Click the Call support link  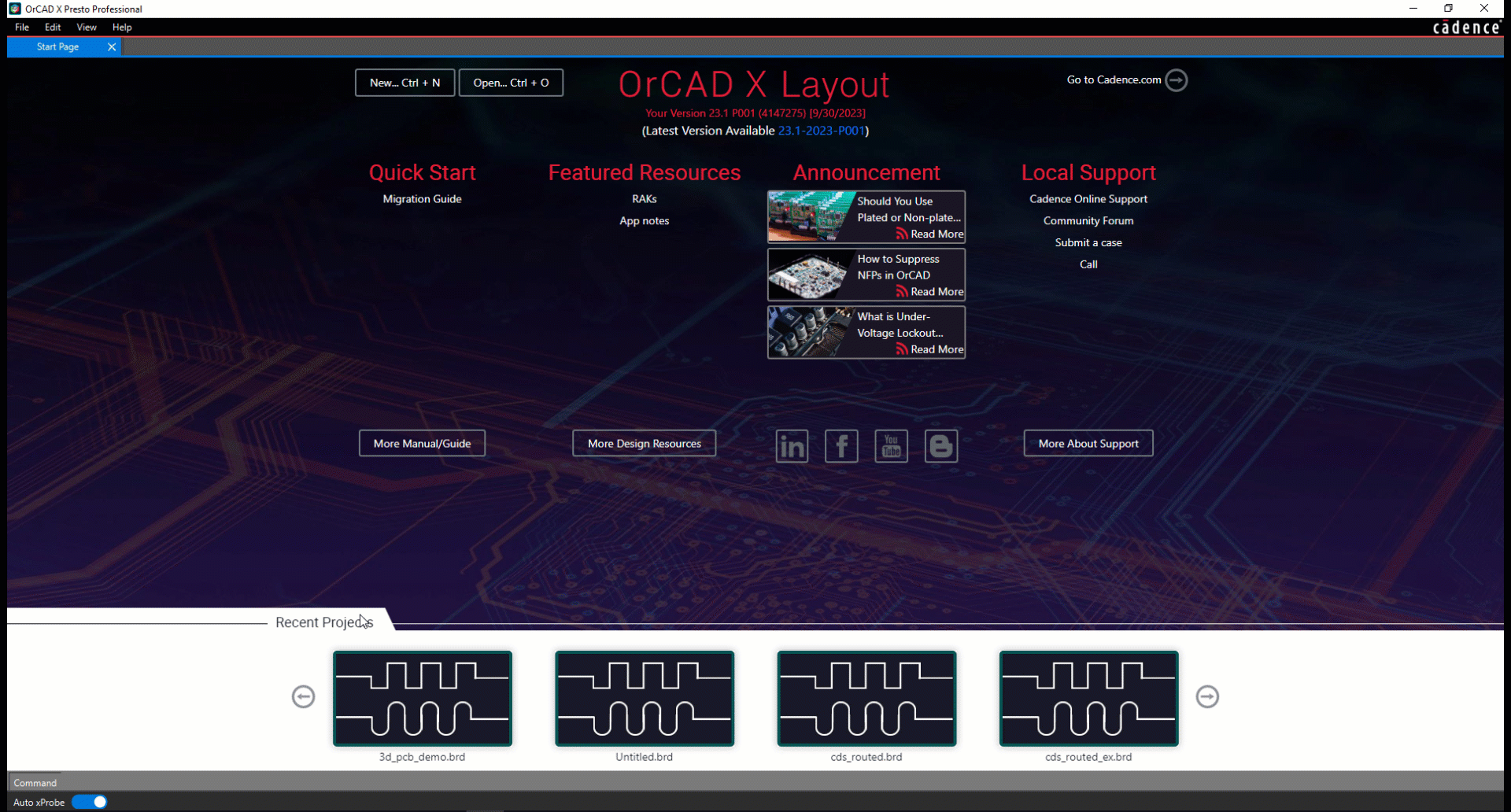(x=1088, y=264)
